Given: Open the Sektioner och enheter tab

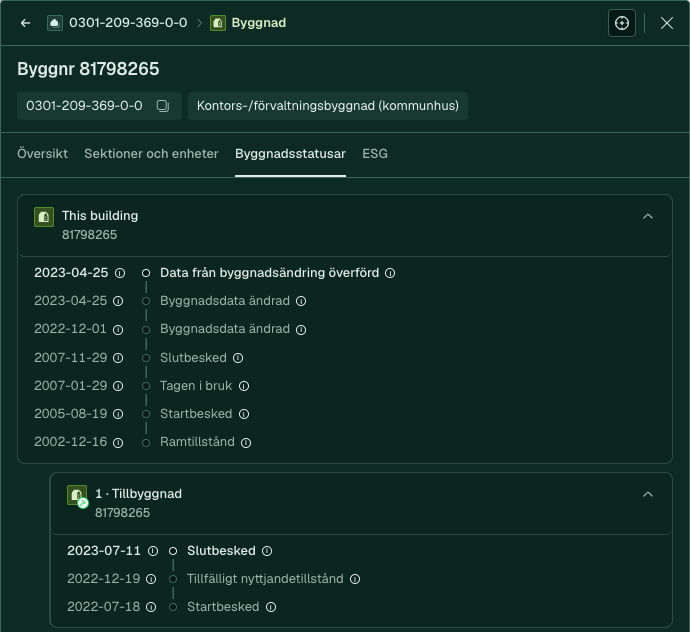Looking at the screenshot, I should [151, 154].
